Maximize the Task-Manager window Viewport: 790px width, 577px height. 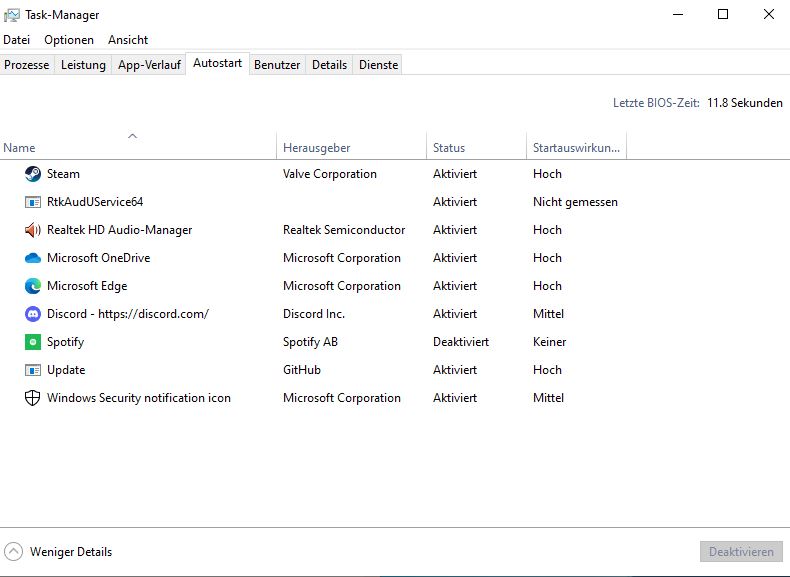723,14
